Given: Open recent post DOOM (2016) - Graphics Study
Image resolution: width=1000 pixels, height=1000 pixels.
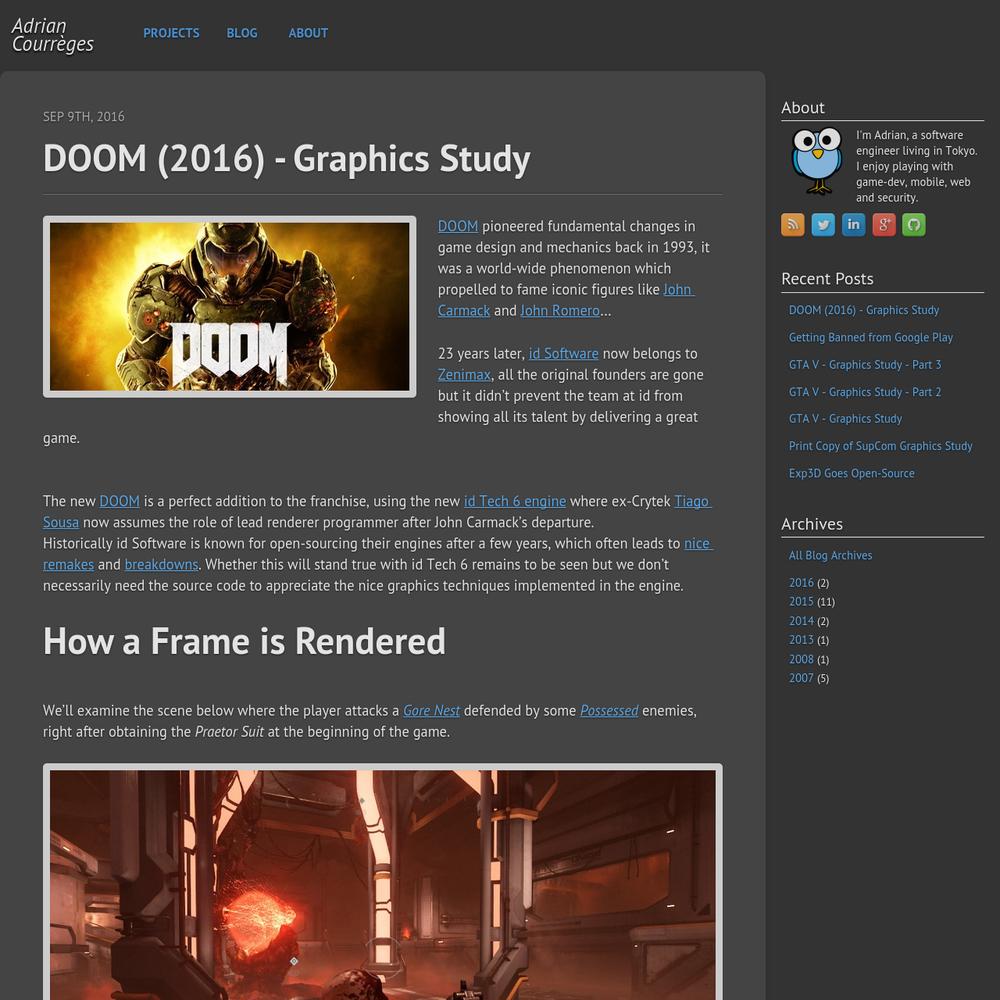Looking at the screenshot, I should click(864, 310).
